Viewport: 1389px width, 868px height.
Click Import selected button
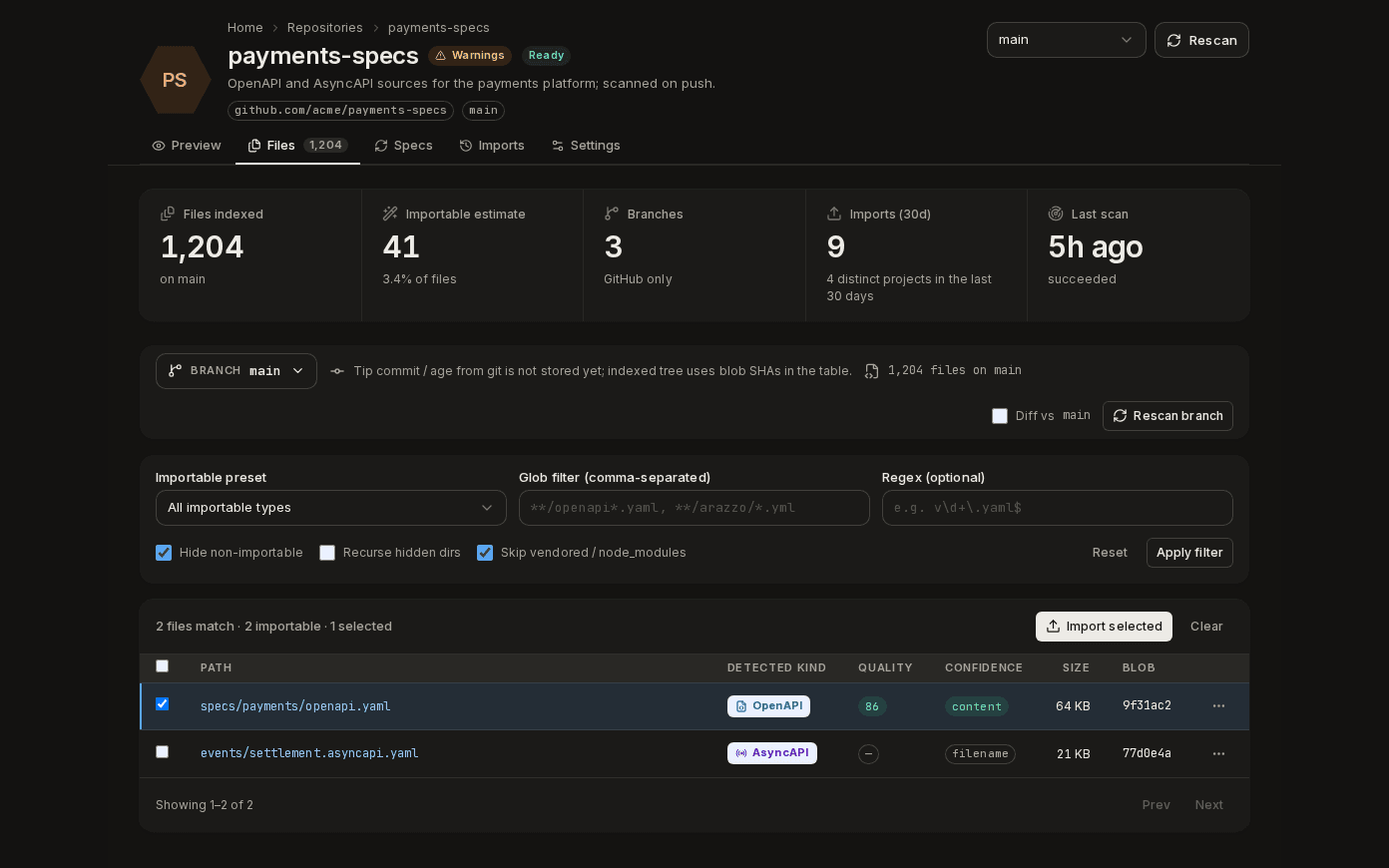1104,627
